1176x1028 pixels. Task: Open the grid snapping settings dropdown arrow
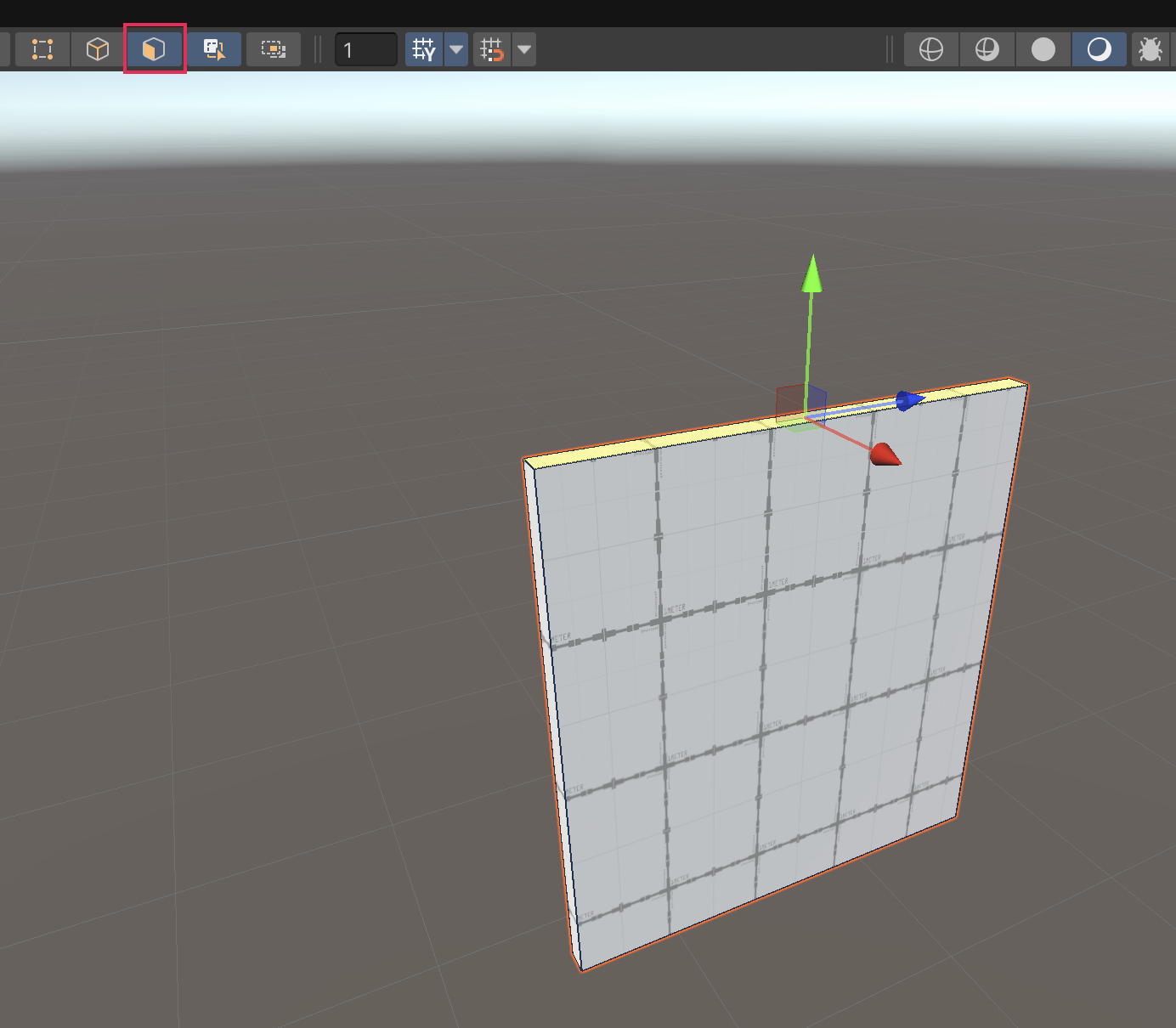(456, 49)
